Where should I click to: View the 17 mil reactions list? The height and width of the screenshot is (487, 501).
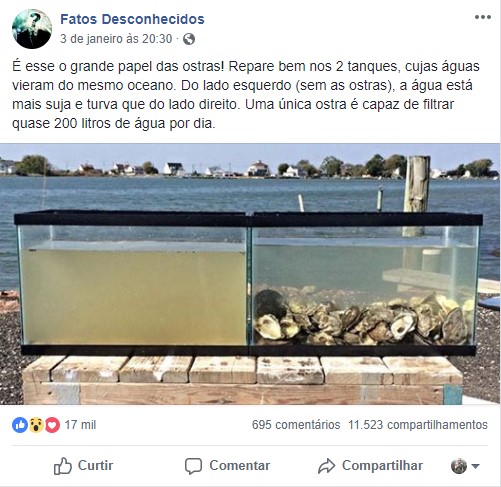coord(80,425)
